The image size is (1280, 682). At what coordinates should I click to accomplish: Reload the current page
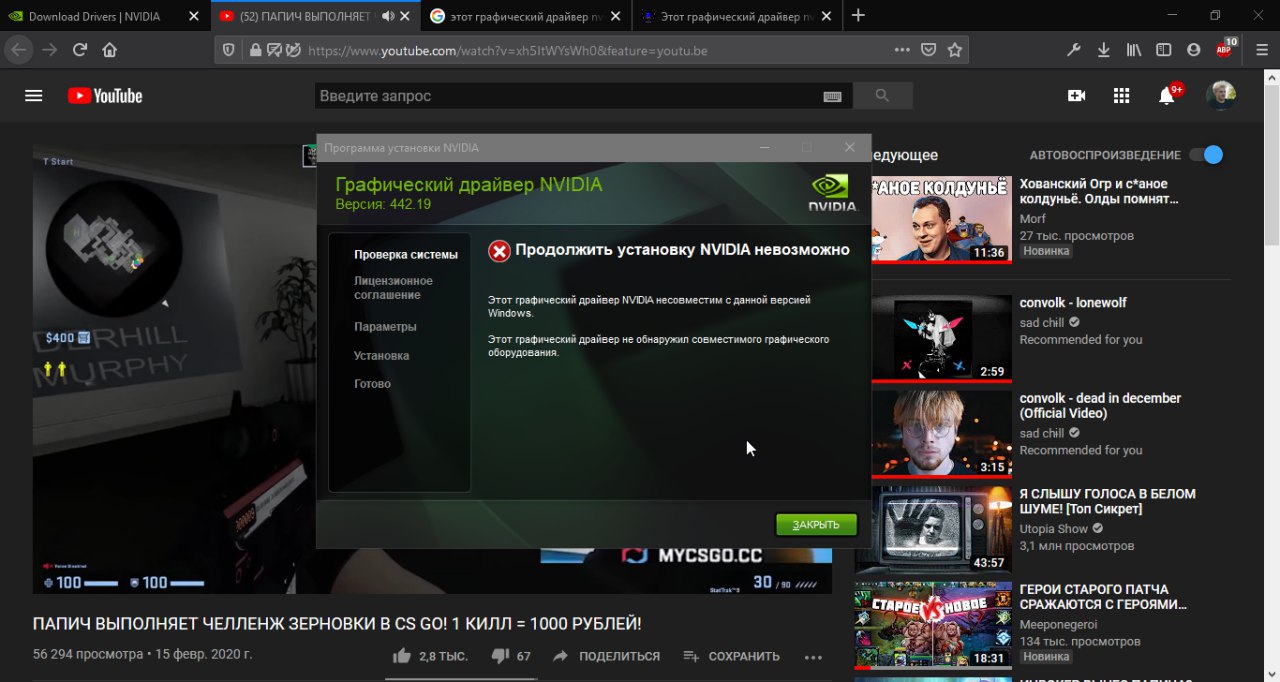(80, 49)
